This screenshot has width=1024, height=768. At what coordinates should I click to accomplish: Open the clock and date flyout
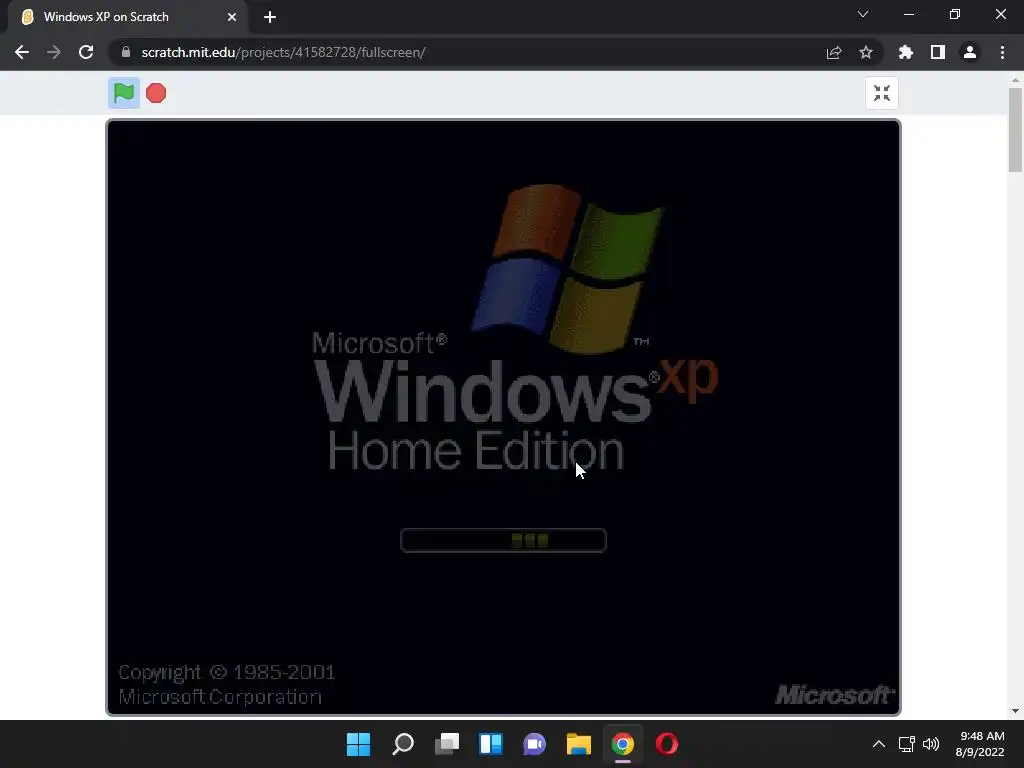coord(980,744)
